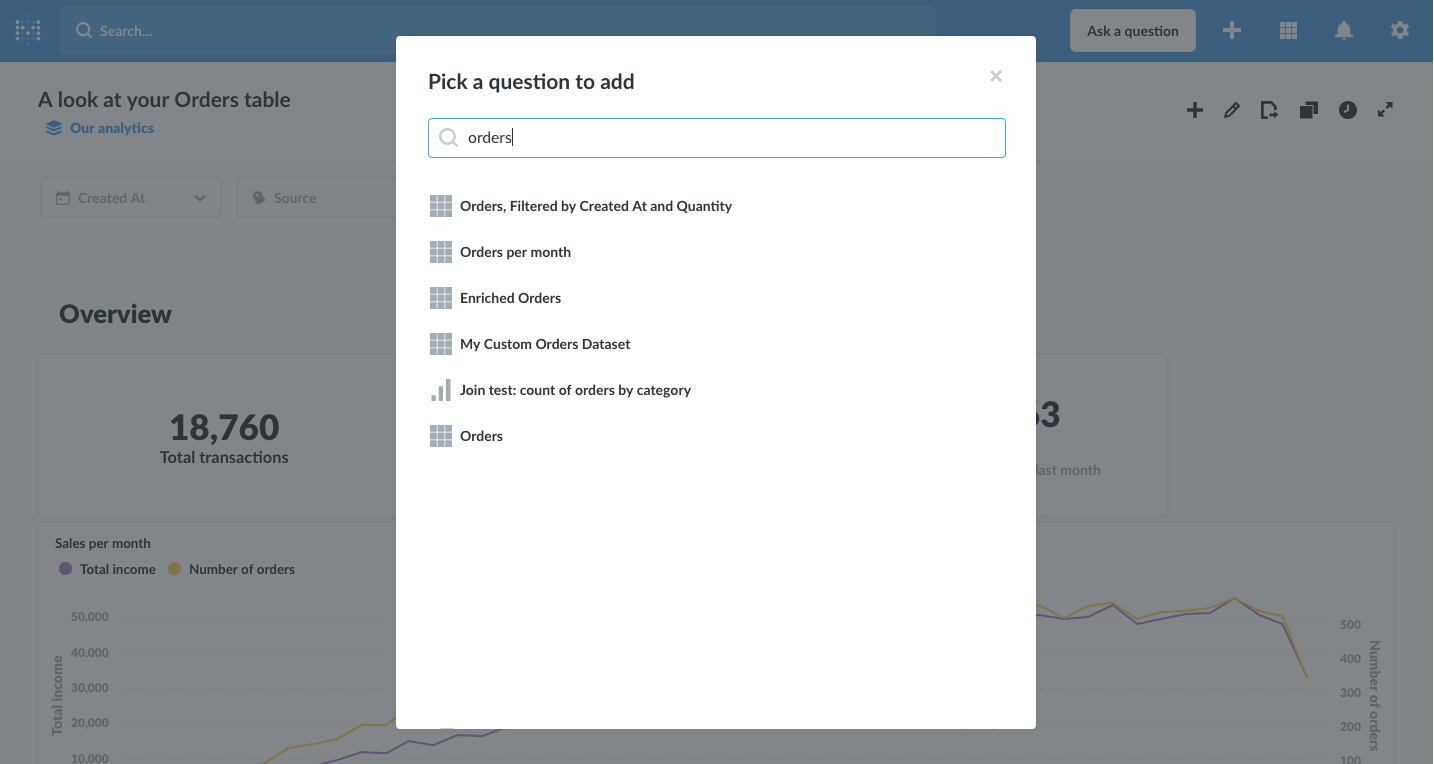
Task: Open the Source filter dropdown
Action: [295, 197]
